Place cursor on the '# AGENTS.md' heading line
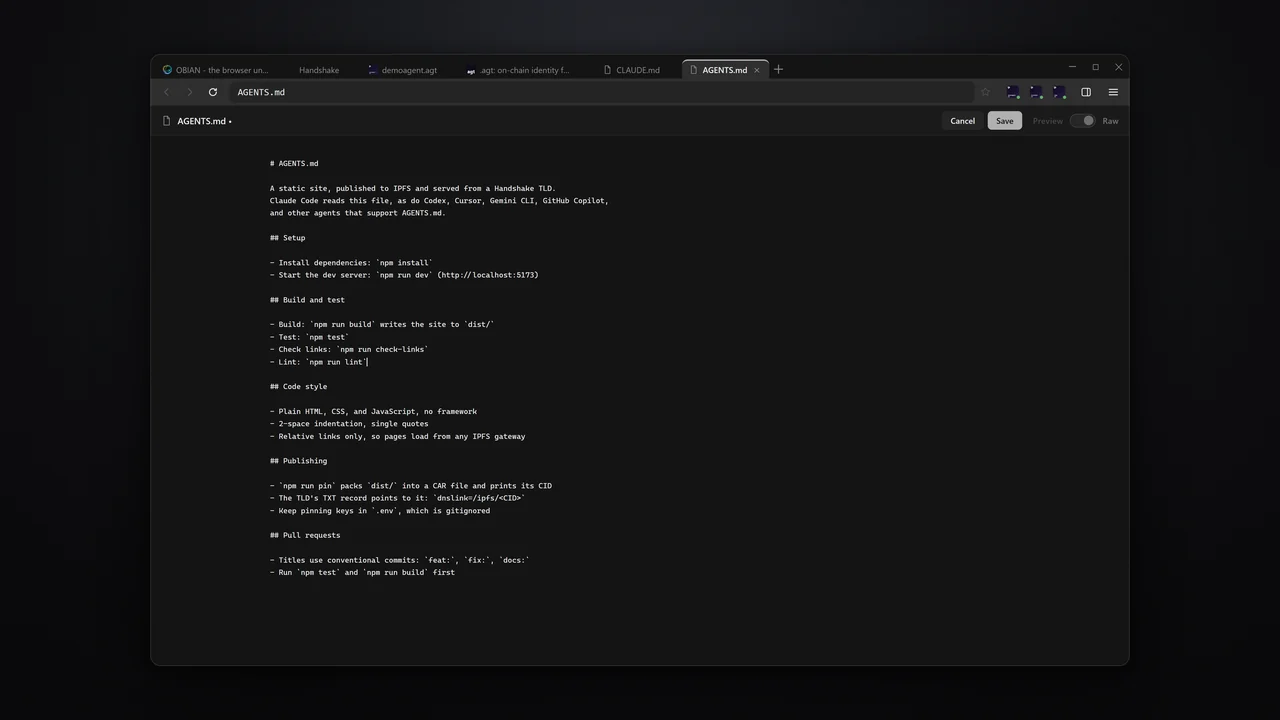The width and height of the screenshot is (1280, 720). (294, 163)
